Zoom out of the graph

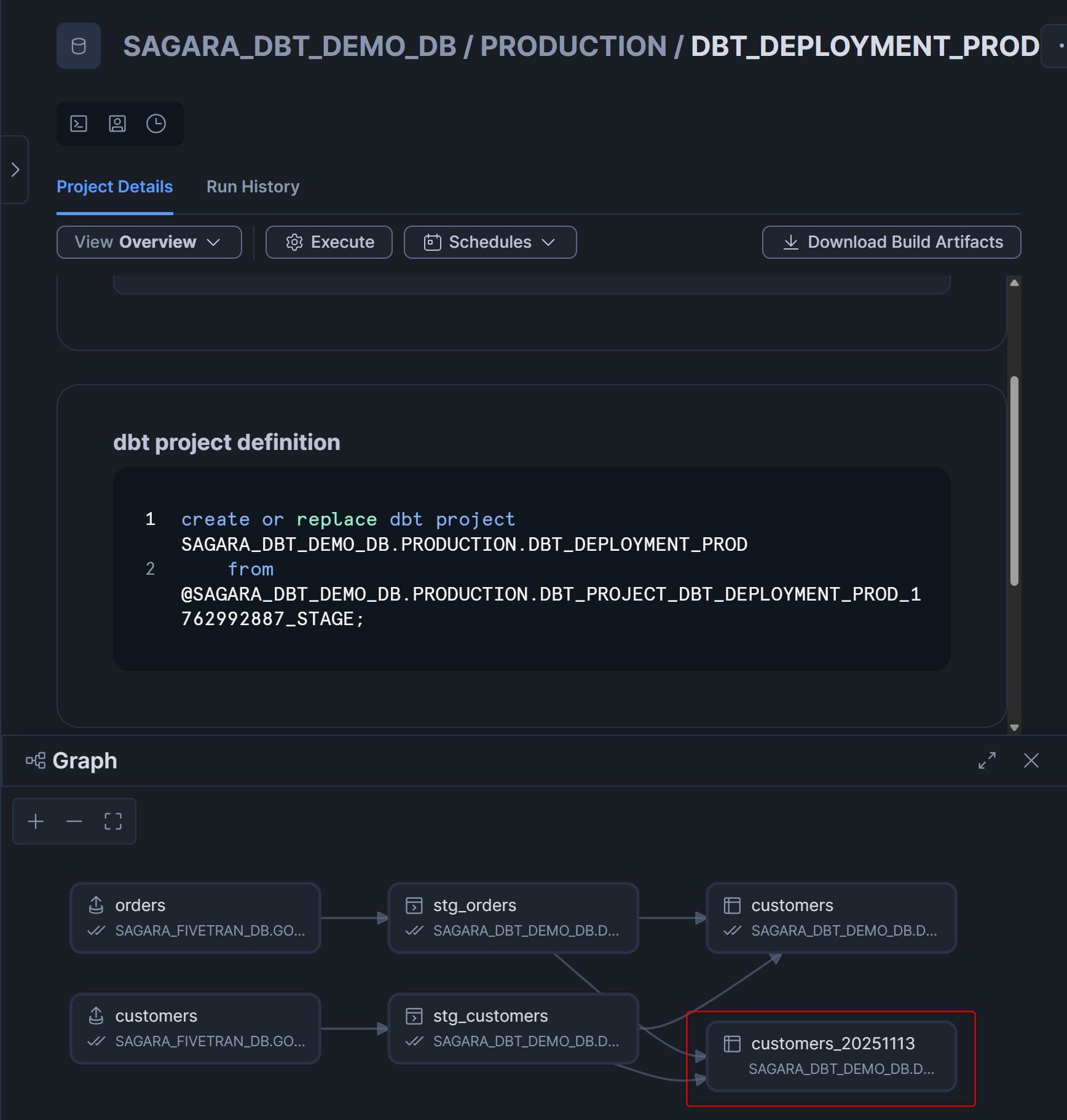coord(74,822)
